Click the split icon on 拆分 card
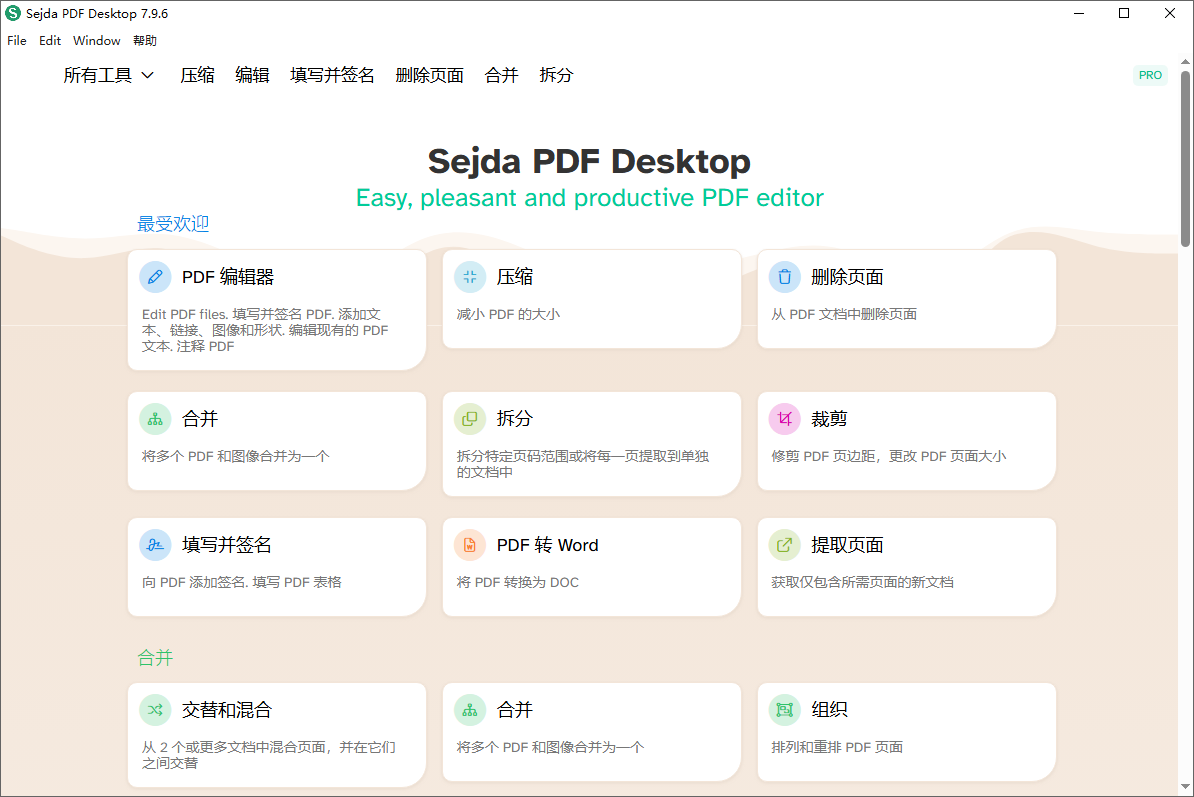 click(470, 419)
